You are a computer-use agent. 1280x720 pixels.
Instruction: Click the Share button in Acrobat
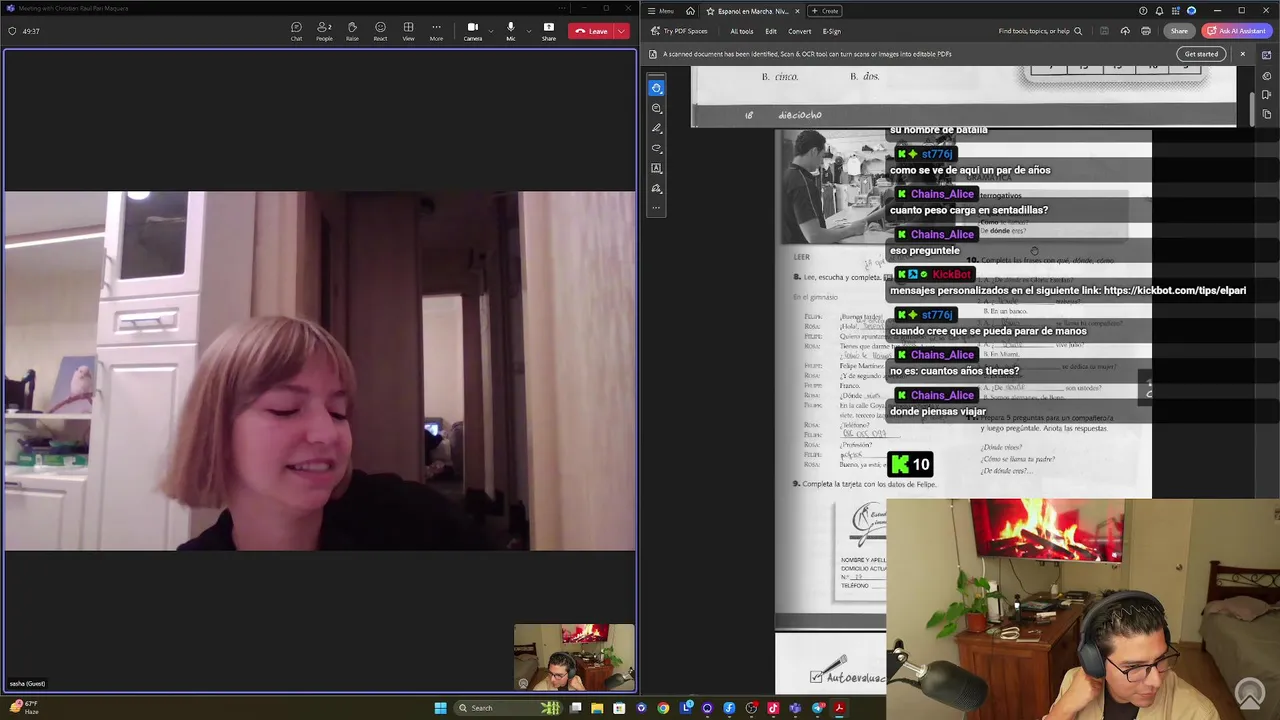pos(1180,31)
